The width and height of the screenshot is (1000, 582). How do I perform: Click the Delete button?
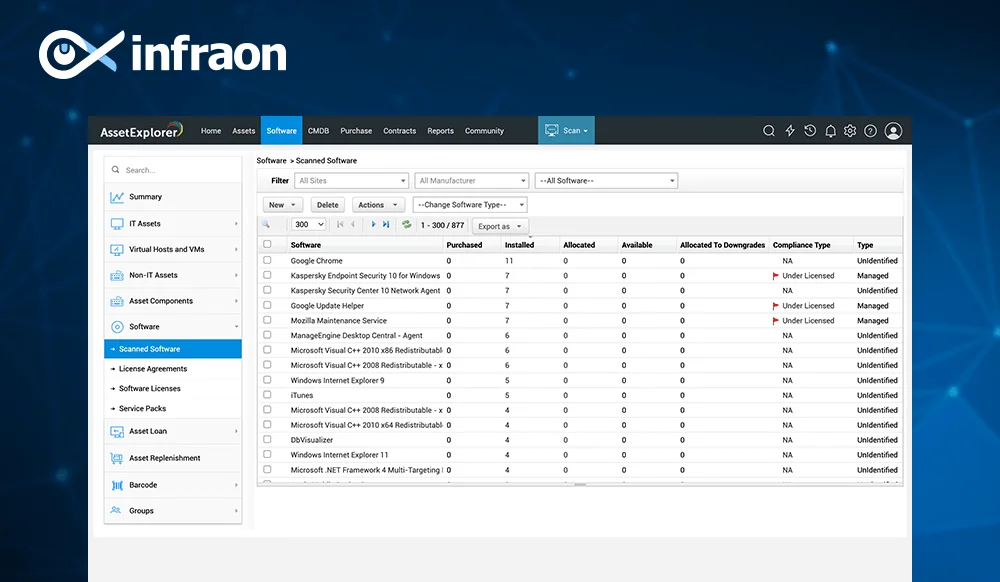tap(328, 205)
